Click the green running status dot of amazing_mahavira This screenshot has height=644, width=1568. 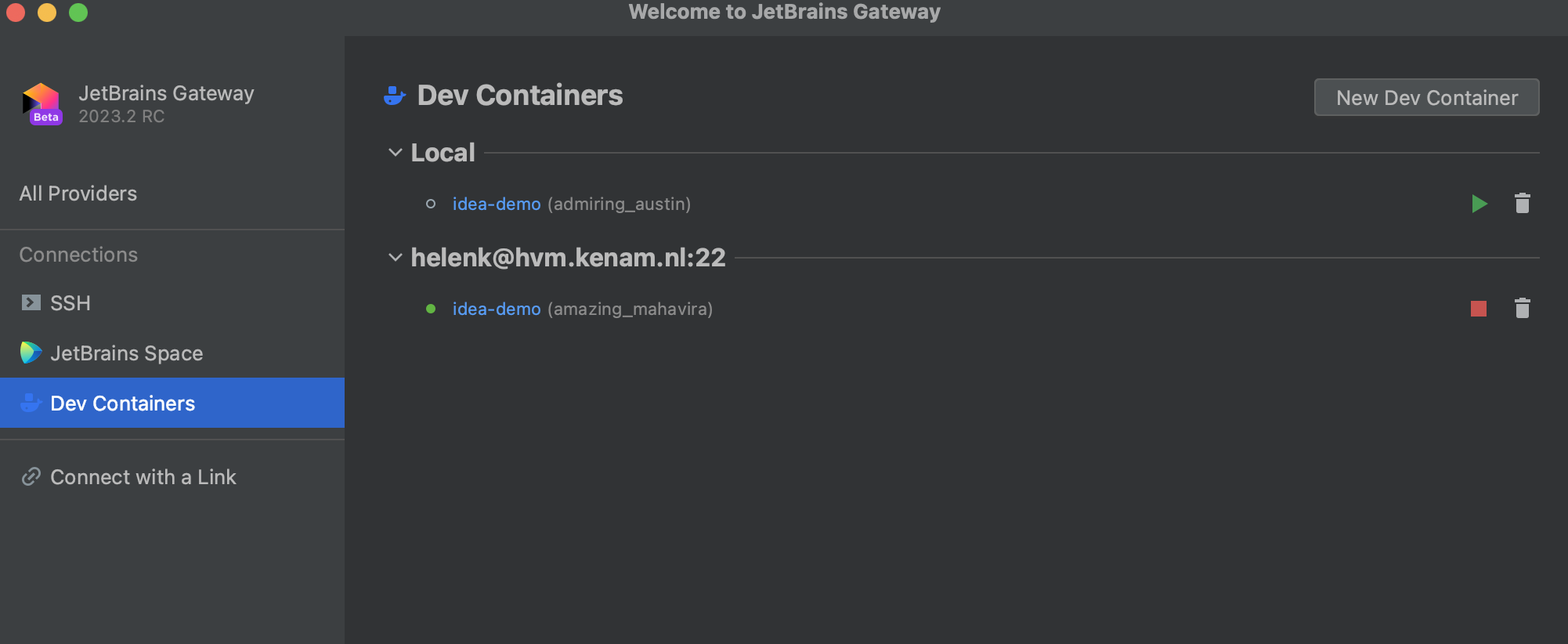click(431, 309)
